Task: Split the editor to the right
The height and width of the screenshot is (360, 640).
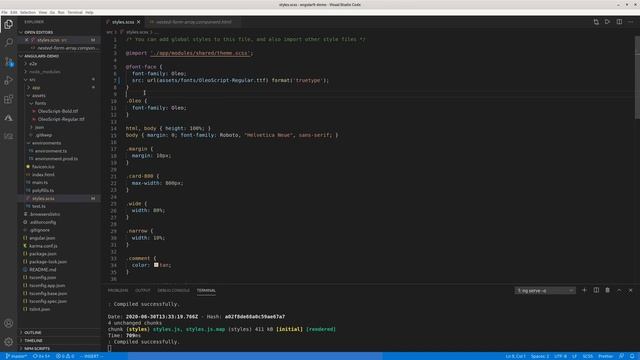Action: click(619, 22)
